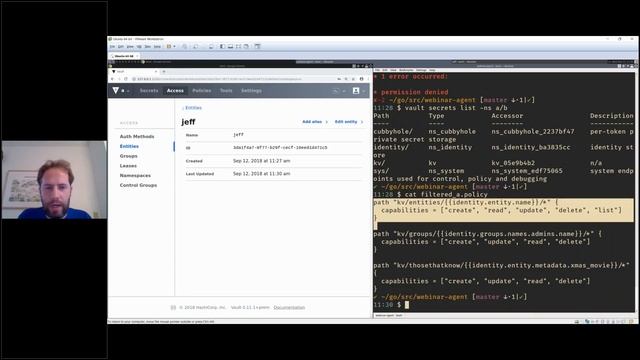Click the Created date value
The height and width of the screenshot is (360, 640).
coord(262,161)
